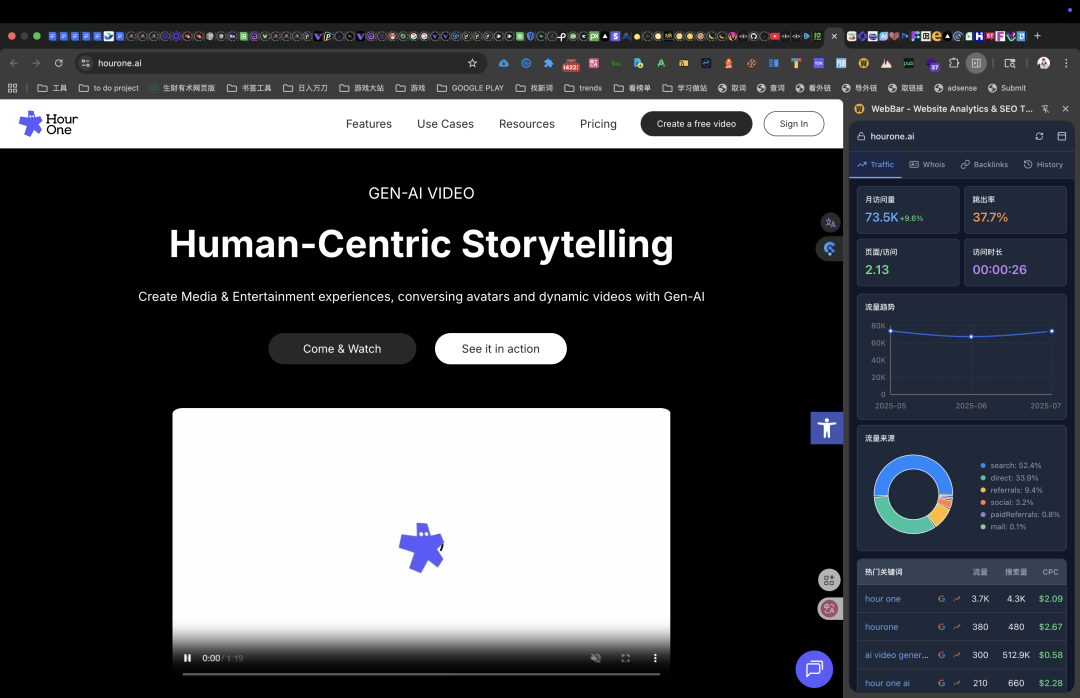
Task: Click the cookie extension icon in toolbar
Action: (x=751, y=63)
